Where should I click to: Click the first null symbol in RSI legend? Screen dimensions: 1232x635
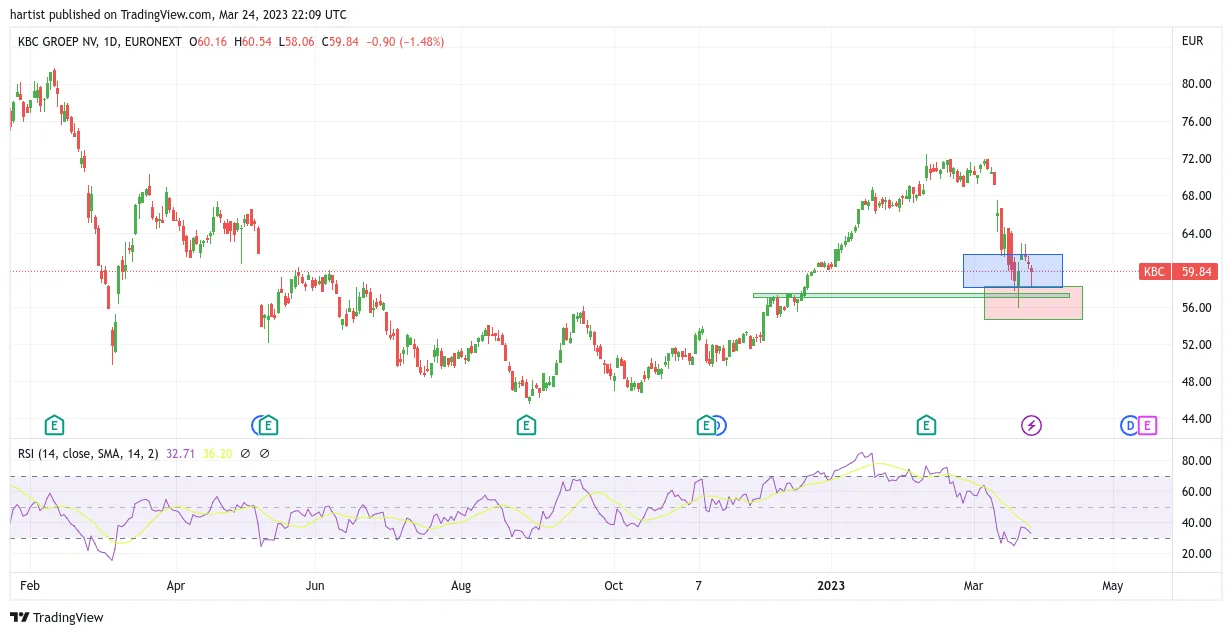pos(246,453)
